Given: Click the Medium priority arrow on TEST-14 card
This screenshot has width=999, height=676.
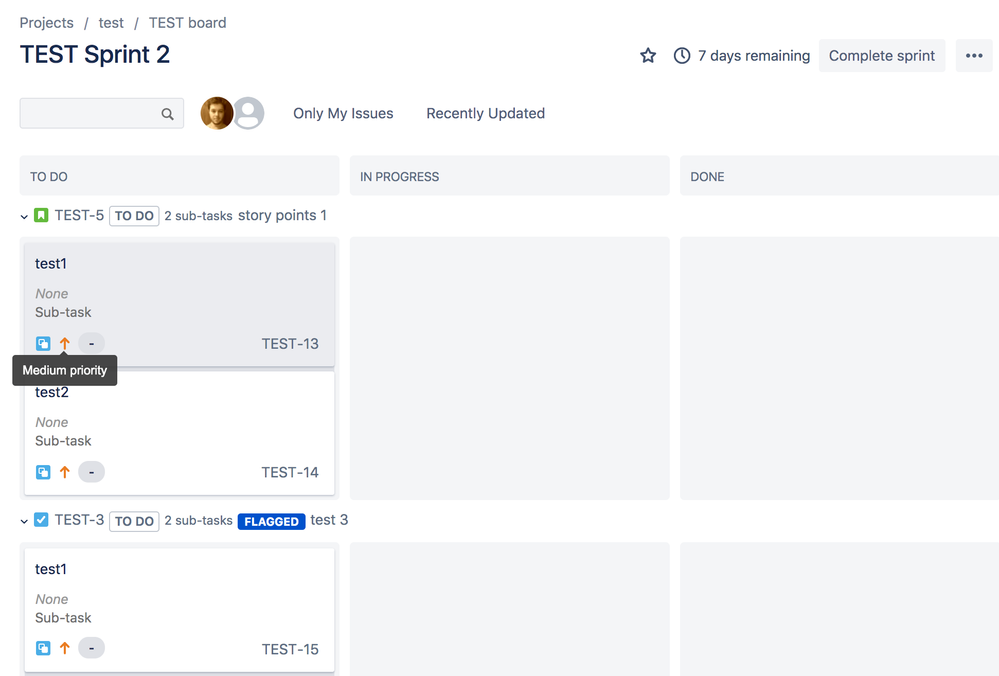Looking at the screenshot, I should tap(65, 471).
